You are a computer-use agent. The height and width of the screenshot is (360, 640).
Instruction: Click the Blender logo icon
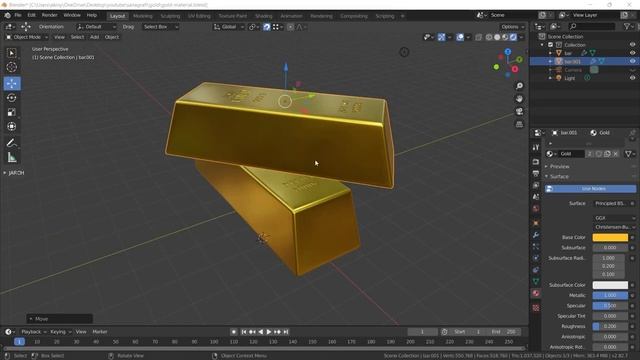7,16
